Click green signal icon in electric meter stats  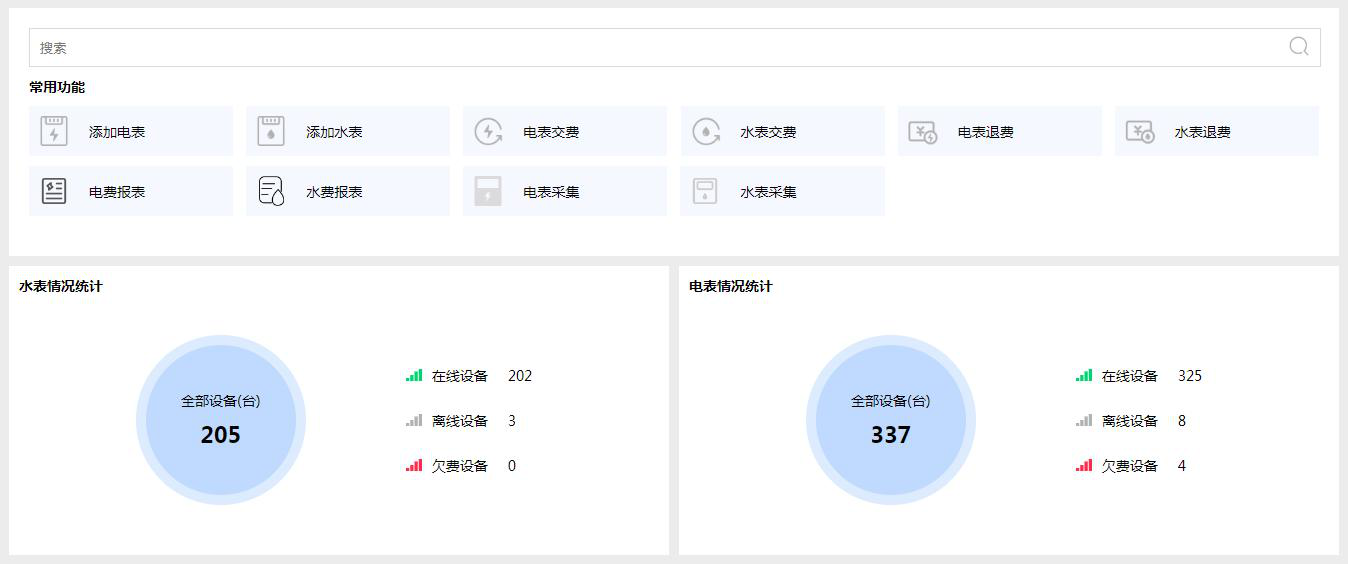click(1084, 375)
